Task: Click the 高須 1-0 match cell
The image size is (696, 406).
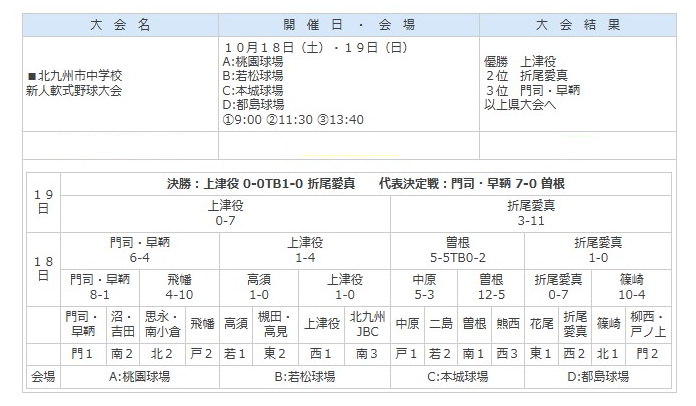Action: 258,288
